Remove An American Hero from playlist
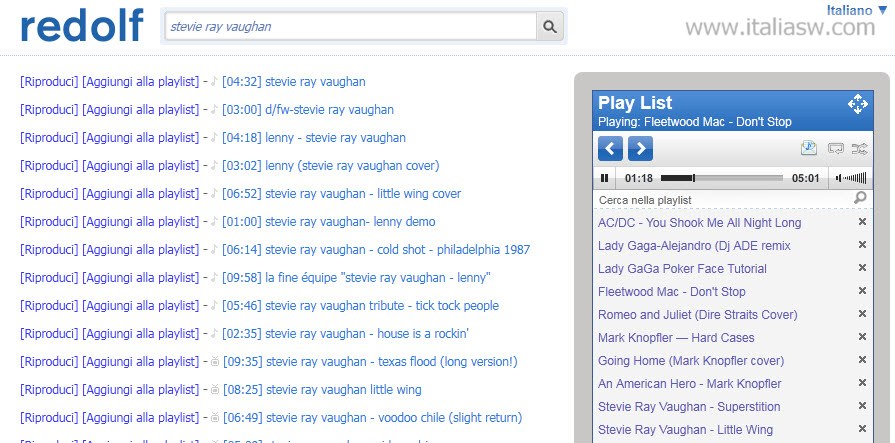This screenshot has height=443, width=895. [x=862, y=382]
